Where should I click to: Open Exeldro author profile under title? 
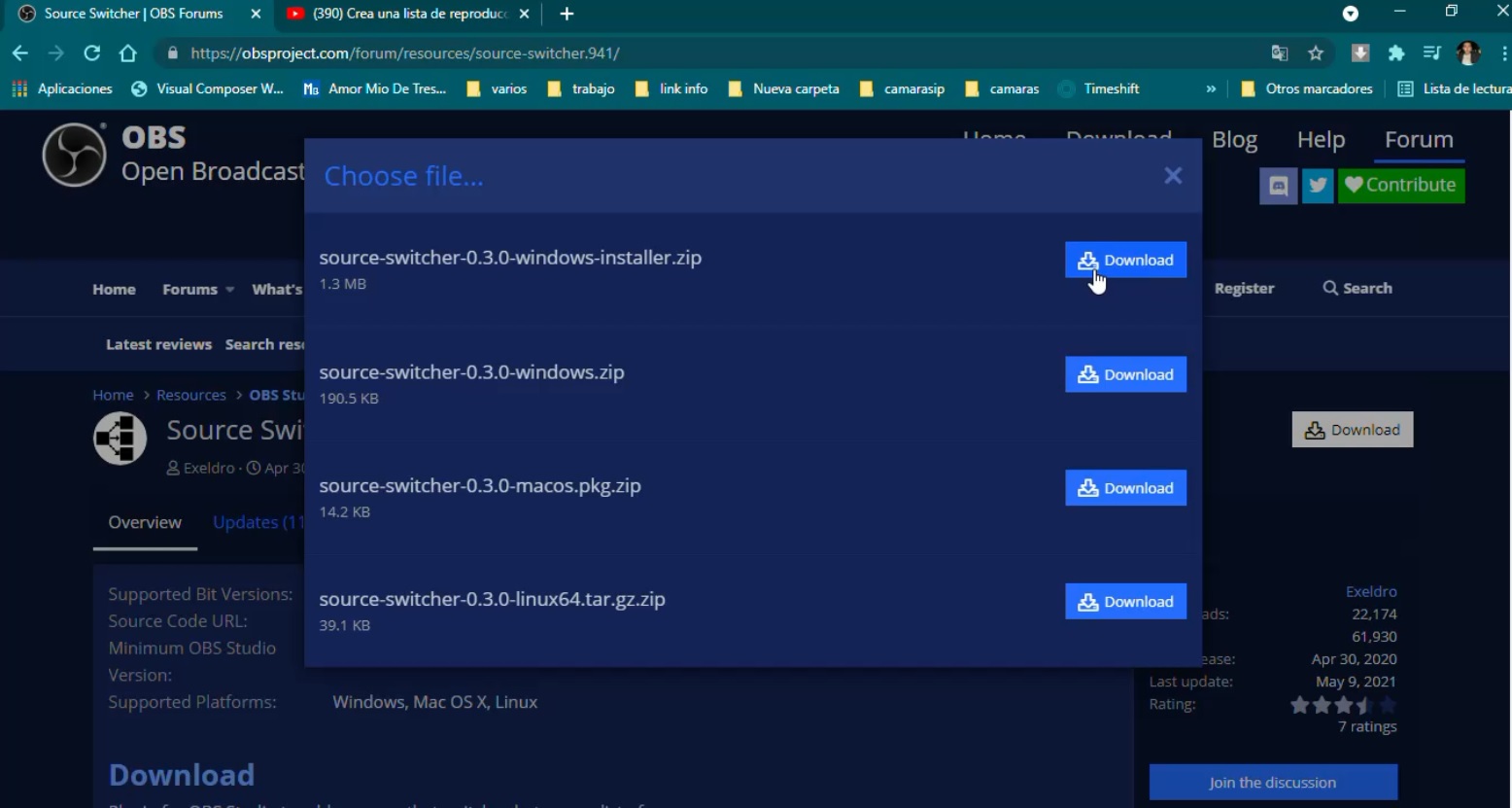[209, 468]
